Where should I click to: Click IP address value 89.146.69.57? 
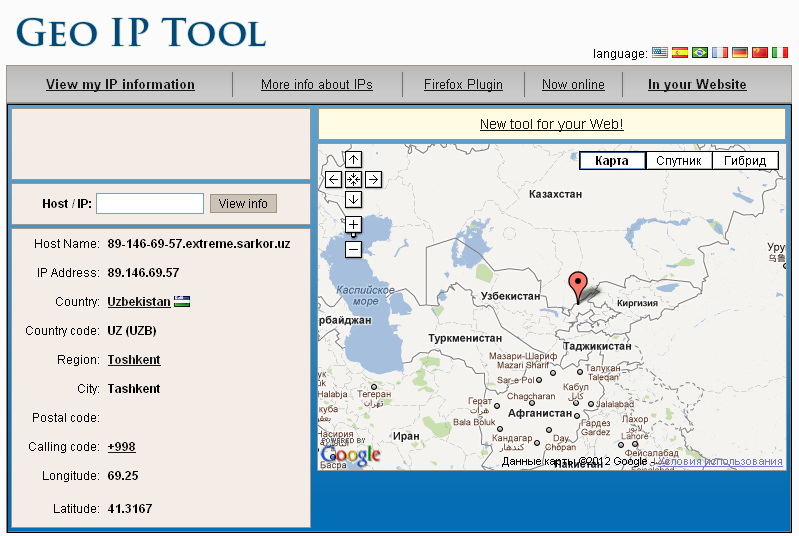click(143, 273)
